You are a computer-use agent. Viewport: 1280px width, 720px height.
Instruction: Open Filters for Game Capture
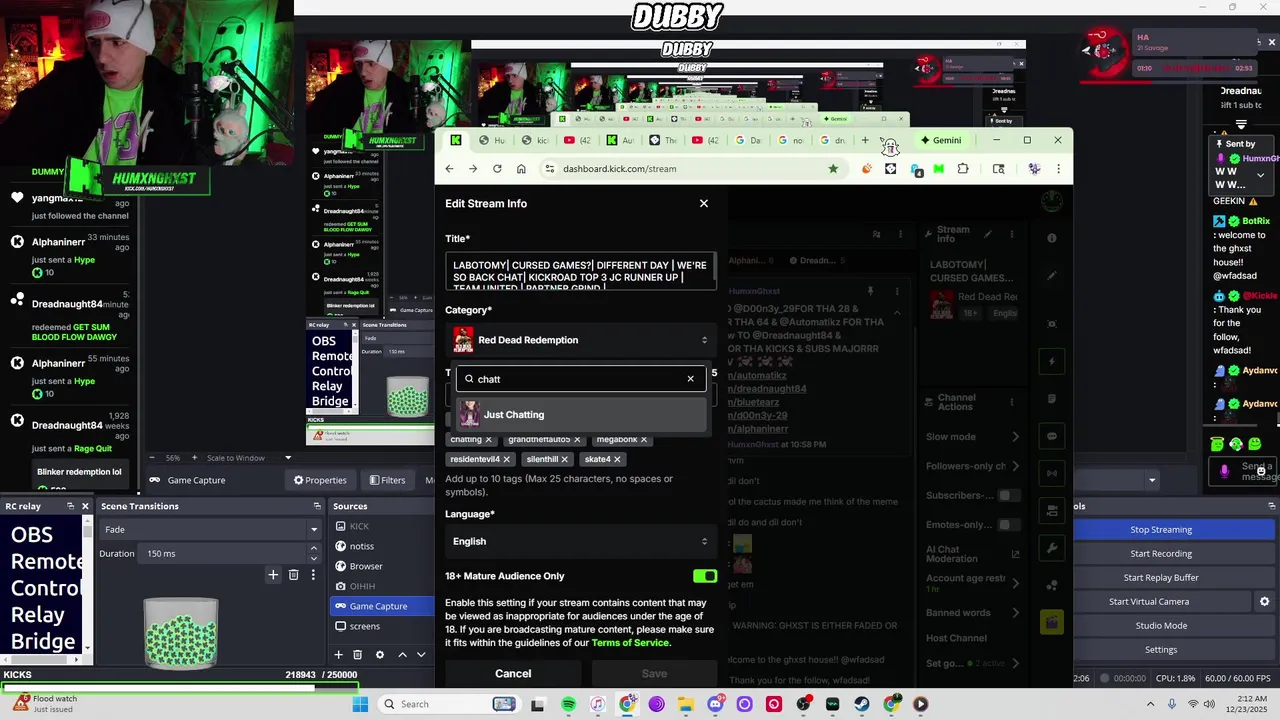click(x=387, y=480)
